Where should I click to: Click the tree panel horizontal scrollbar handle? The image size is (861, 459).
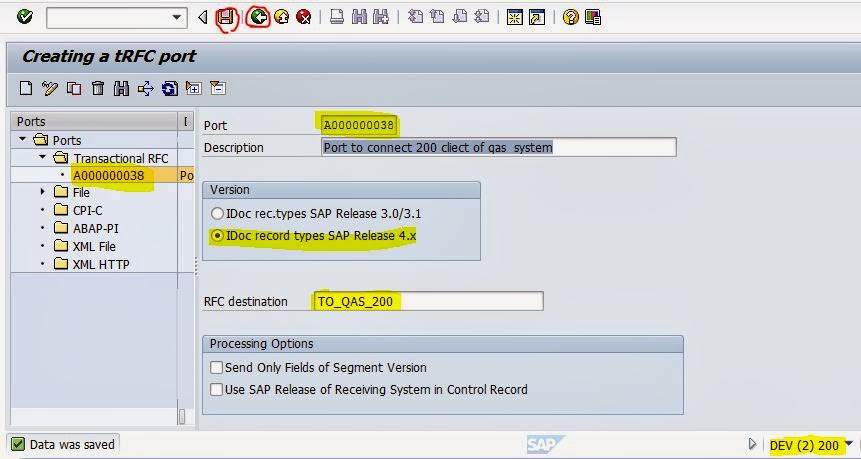tap(182, 417)
